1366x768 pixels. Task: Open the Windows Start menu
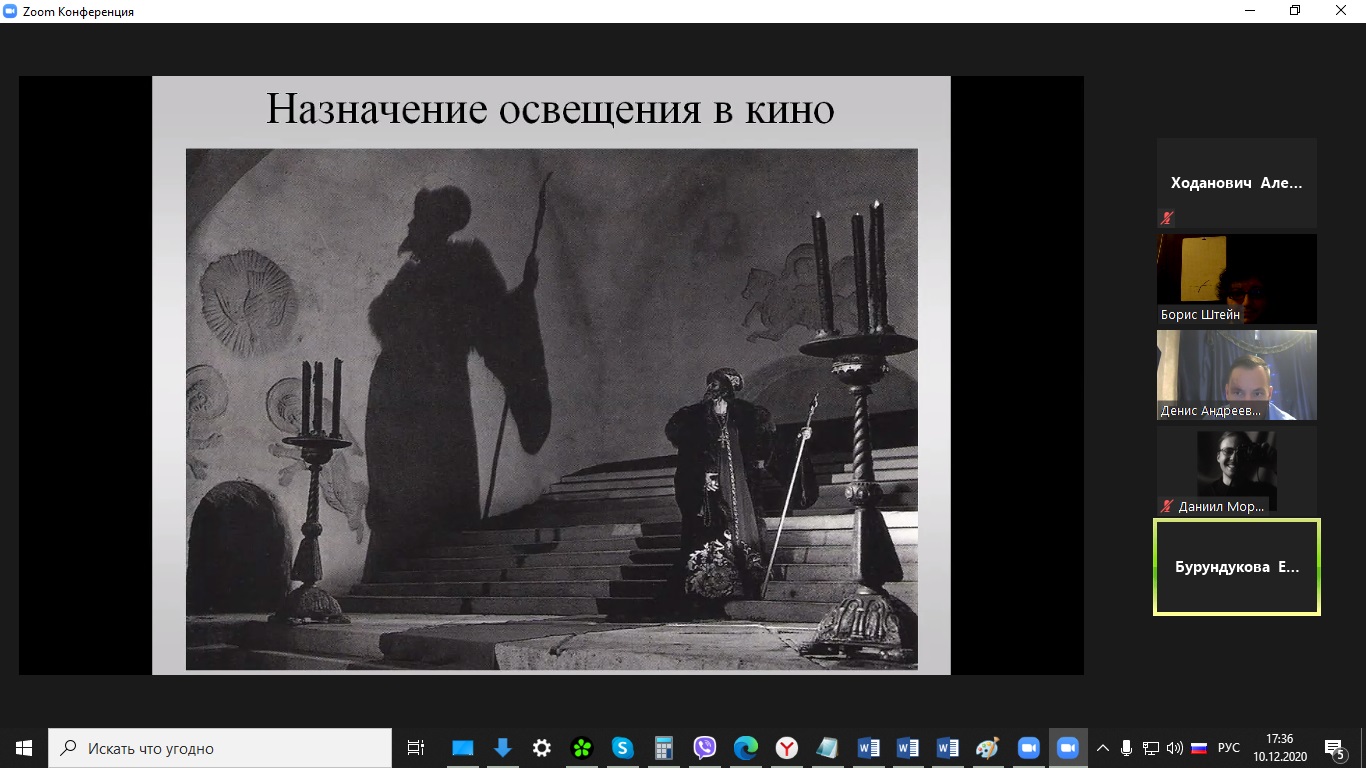(24, 748)
